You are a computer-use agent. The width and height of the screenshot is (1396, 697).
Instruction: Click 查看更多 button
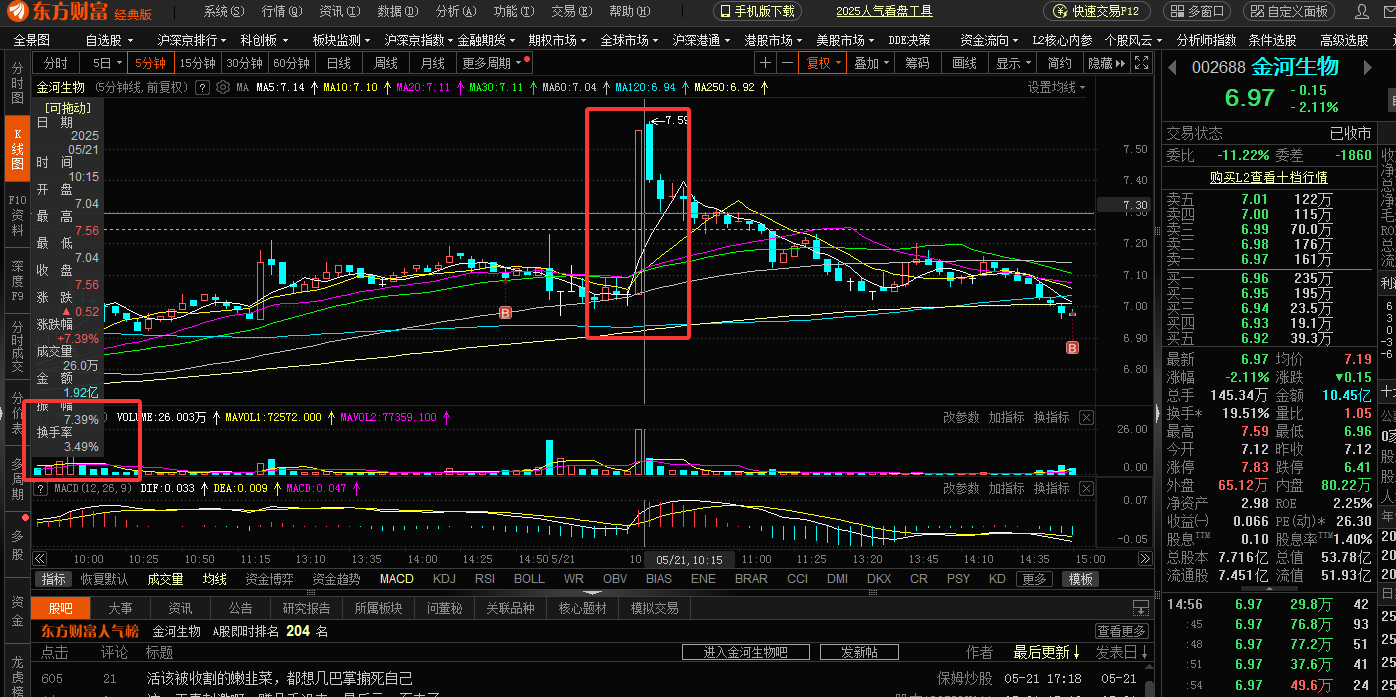(x=1121, y=631)
